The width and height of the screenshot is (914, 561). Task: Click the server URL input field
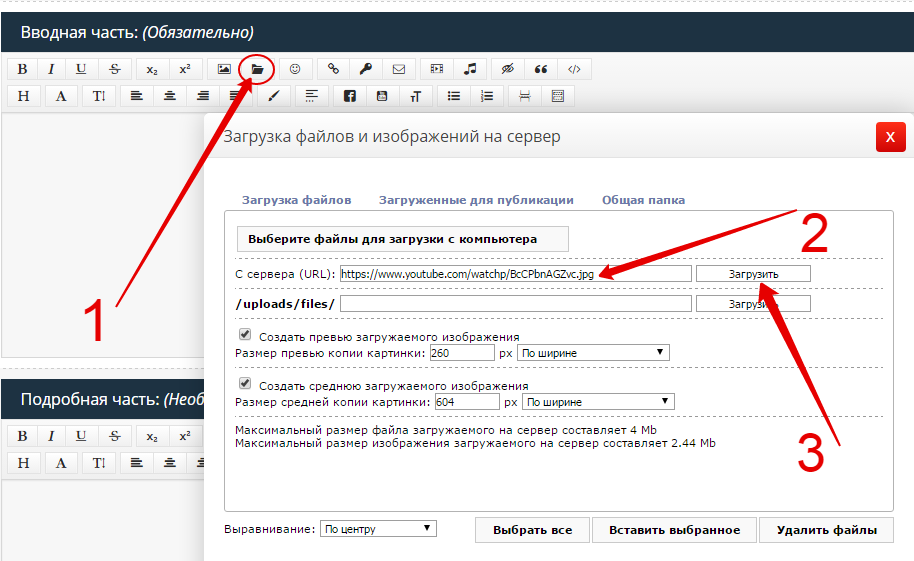(x=515, y=273)
